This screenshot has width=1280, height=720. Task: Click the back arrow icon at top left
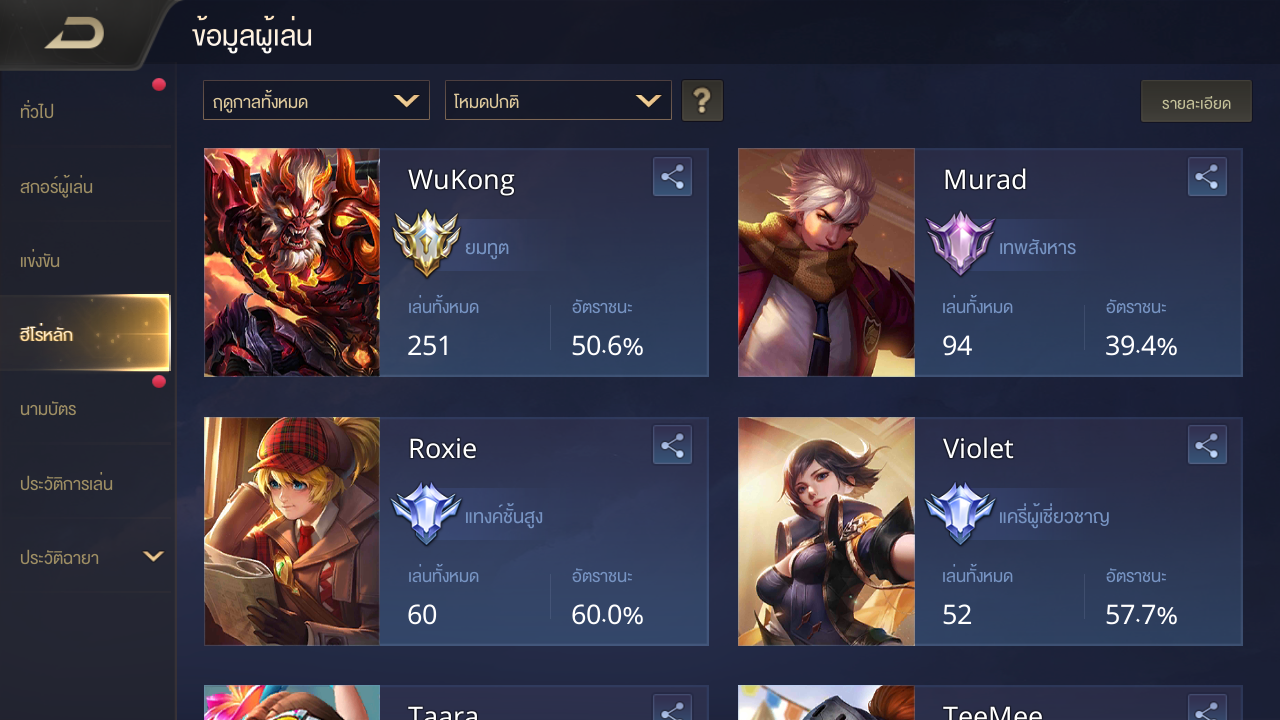pyautogui.click(x=75, y=34)
